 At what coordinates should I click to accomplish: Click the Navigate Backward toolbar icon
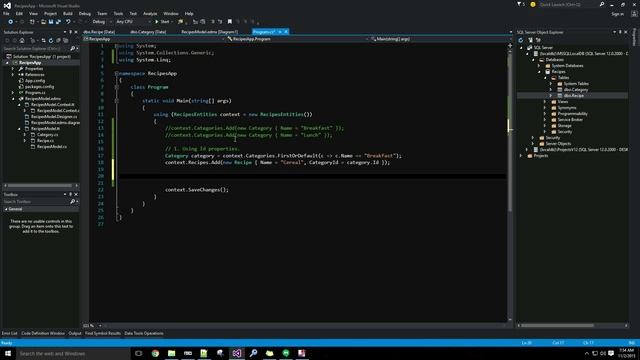(10, 22)
